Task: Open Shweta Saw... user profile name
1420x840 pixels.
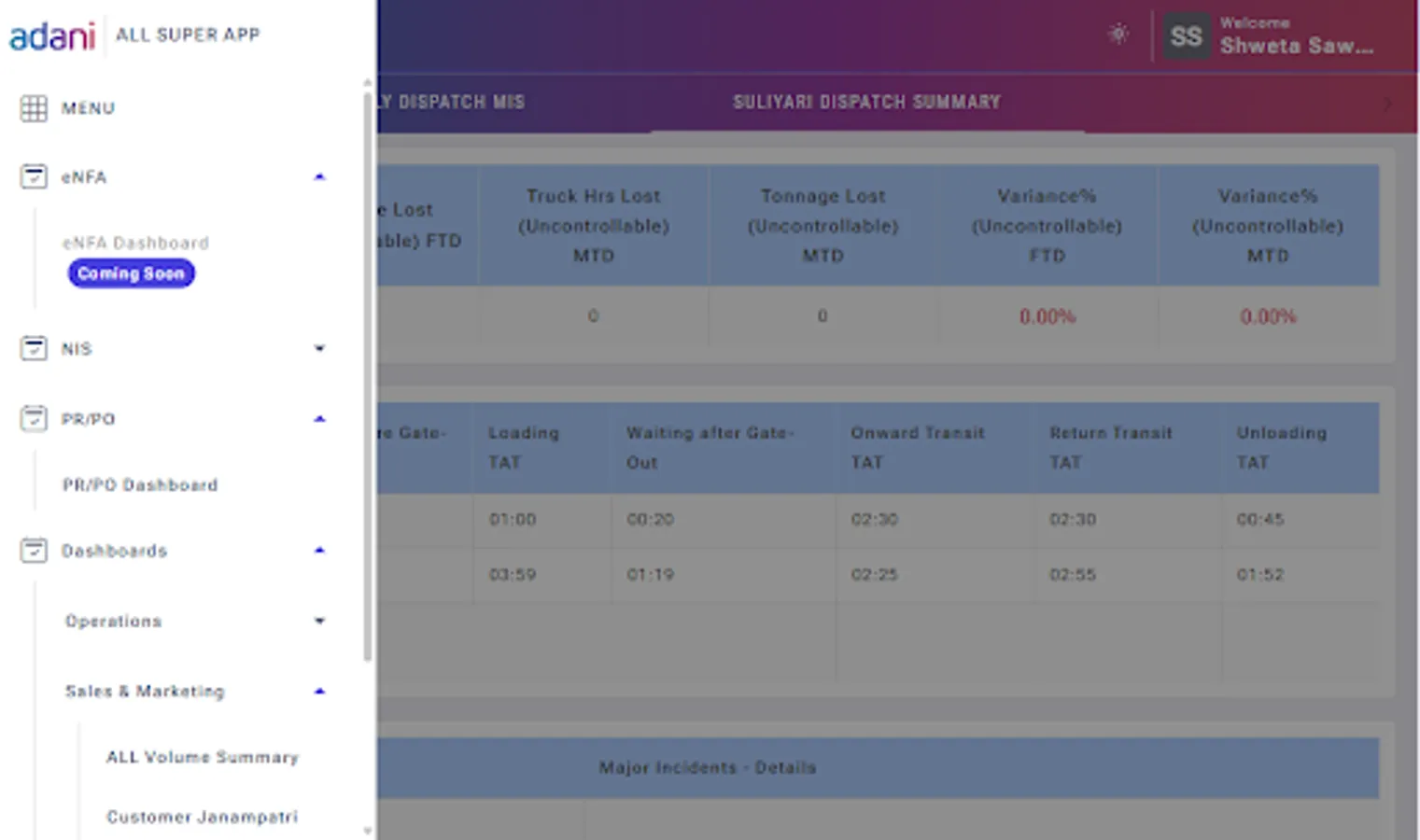Action: click(1297, 46)
